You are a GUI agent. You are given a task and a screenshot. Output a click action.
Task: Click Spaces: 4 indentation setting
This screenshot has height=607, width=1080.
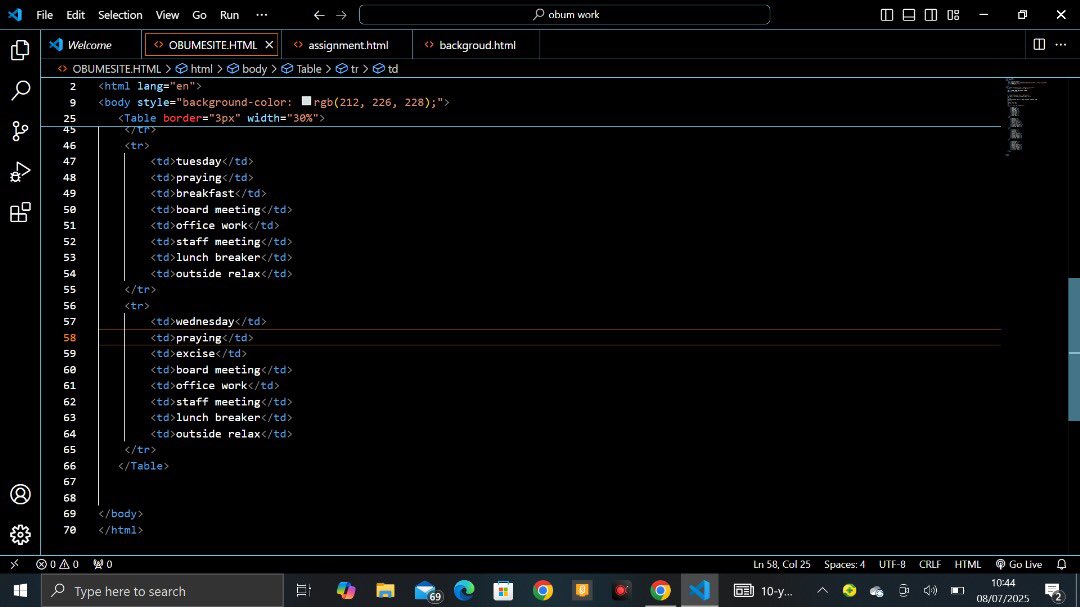point(844,564)
